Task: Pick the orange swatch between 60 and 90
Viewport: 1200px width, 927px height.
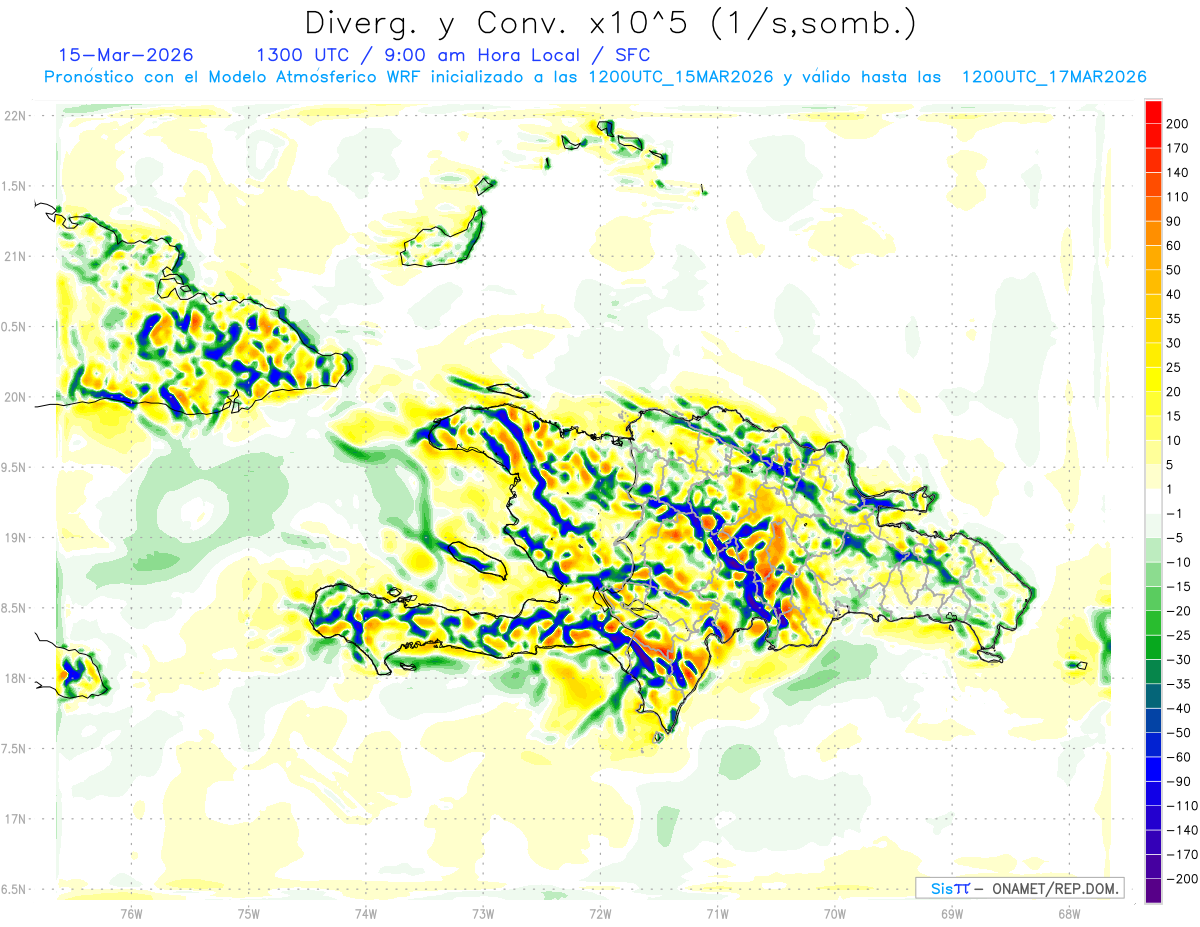Action: coord(1153,234)
